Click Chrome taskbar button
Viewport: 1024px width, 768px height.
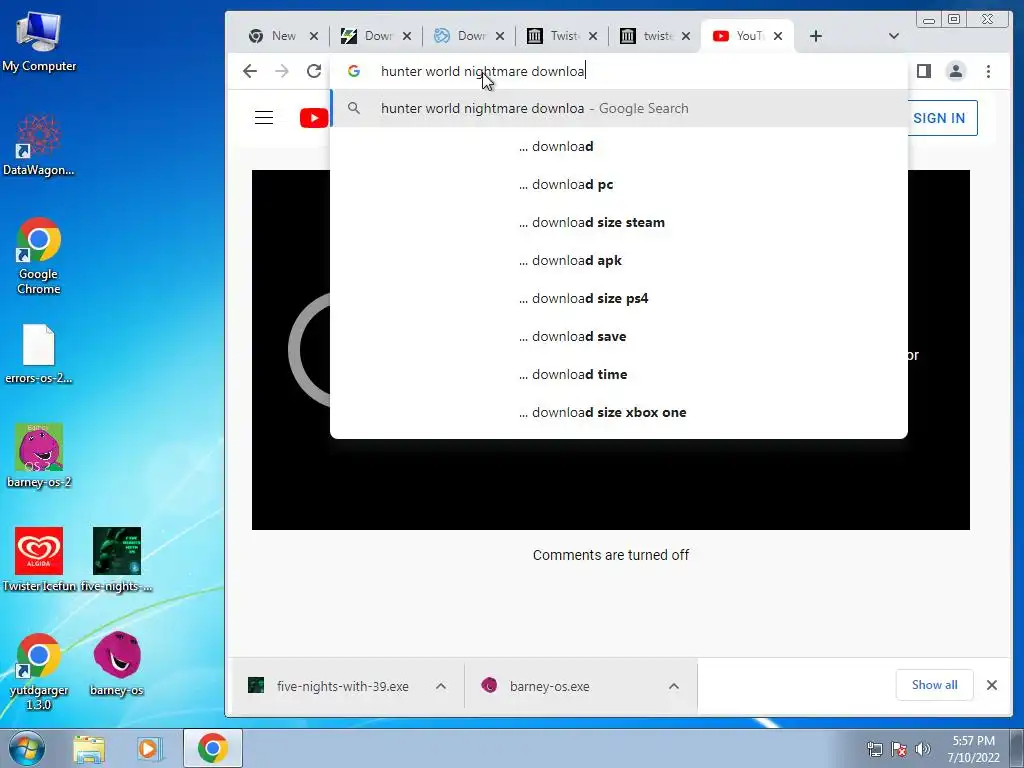tap(213, 748)
